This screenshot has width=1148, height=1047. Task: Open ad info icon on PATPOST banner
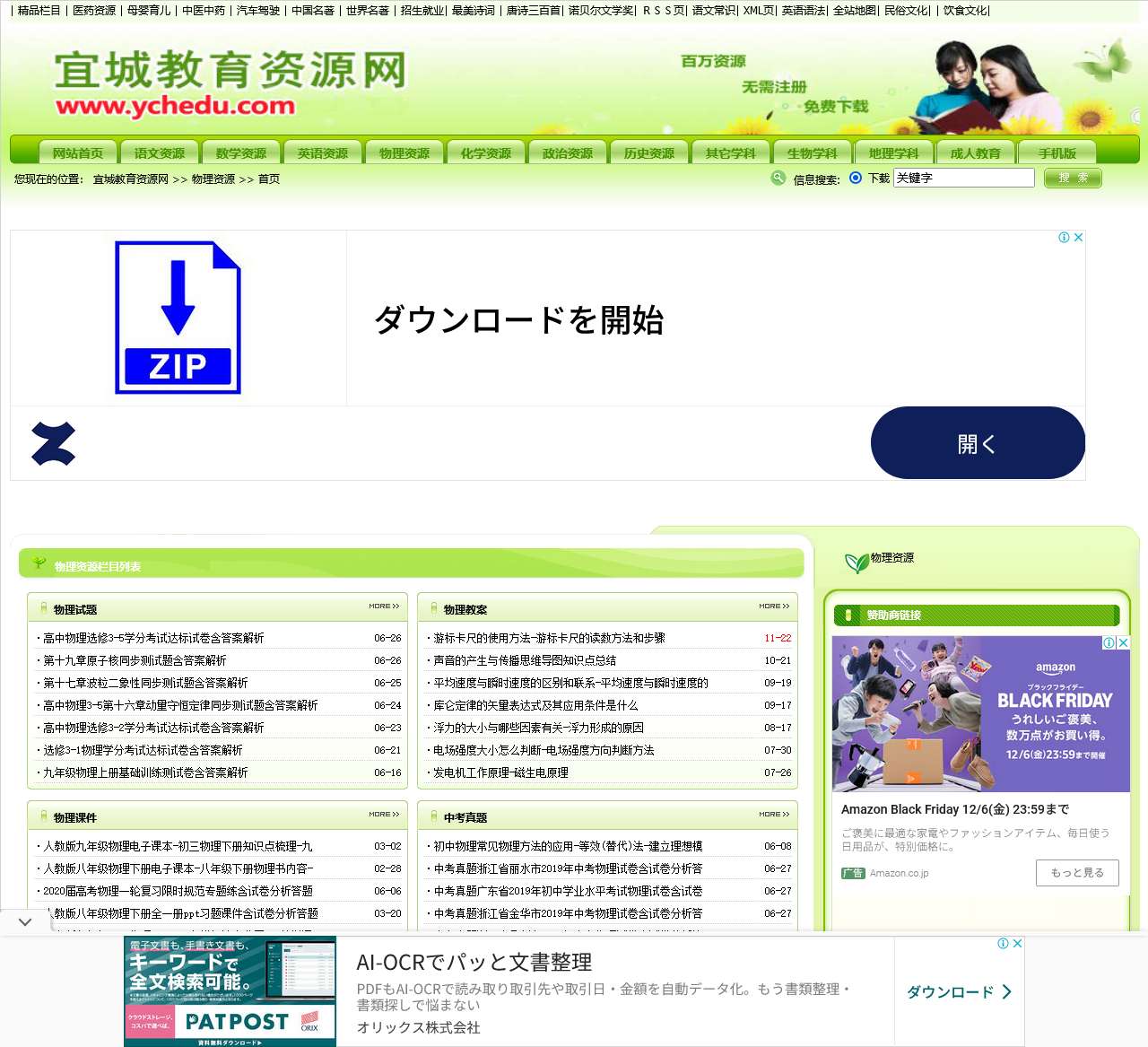click(x=1004, y=944)
